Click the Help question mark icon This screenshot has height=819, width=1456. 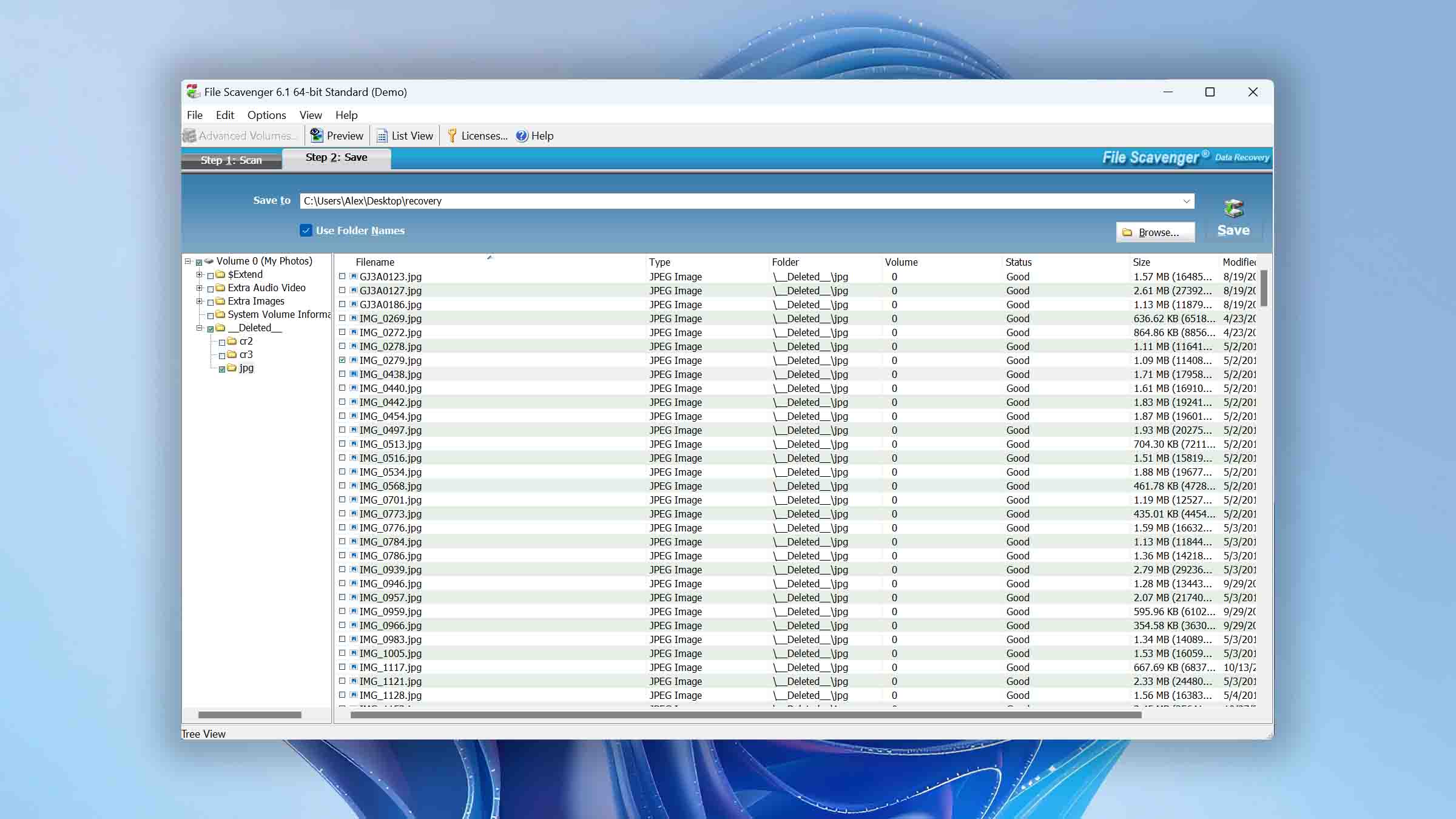pyautogui.click(x=522, y=136)
